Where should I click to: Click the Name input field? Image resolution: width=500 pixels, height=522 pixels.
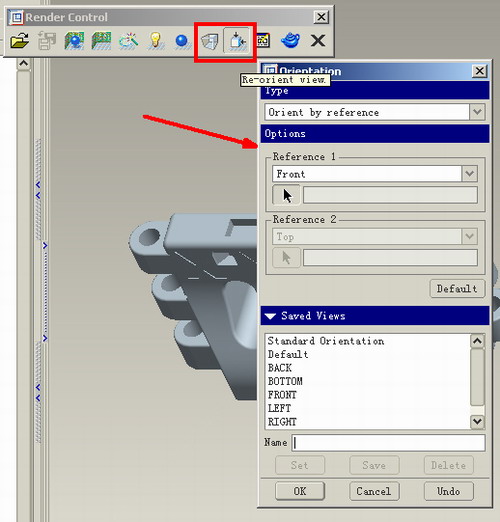point(388,443)
